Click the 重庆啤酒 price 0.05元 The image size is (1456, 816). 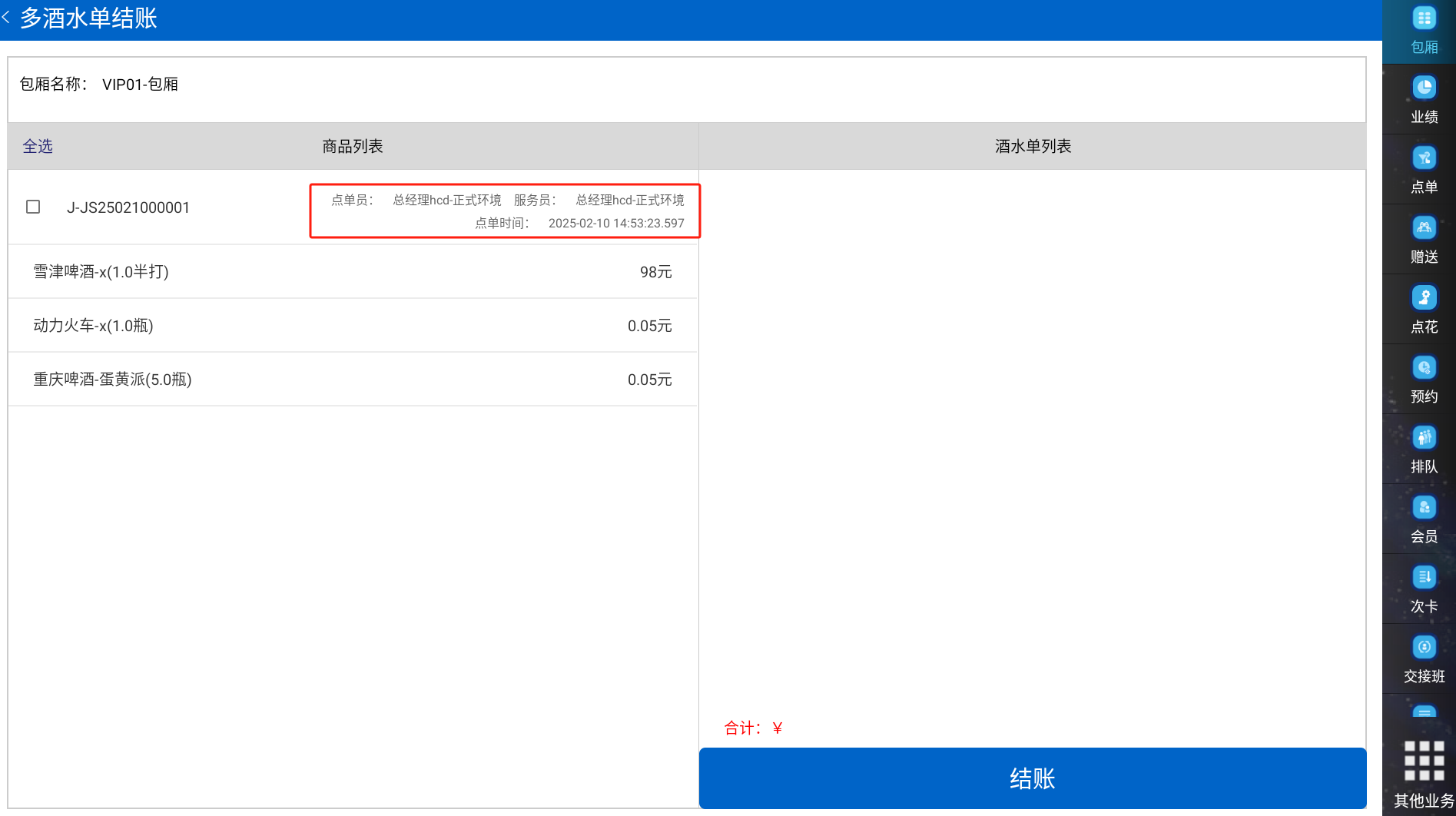click(650, 380)
